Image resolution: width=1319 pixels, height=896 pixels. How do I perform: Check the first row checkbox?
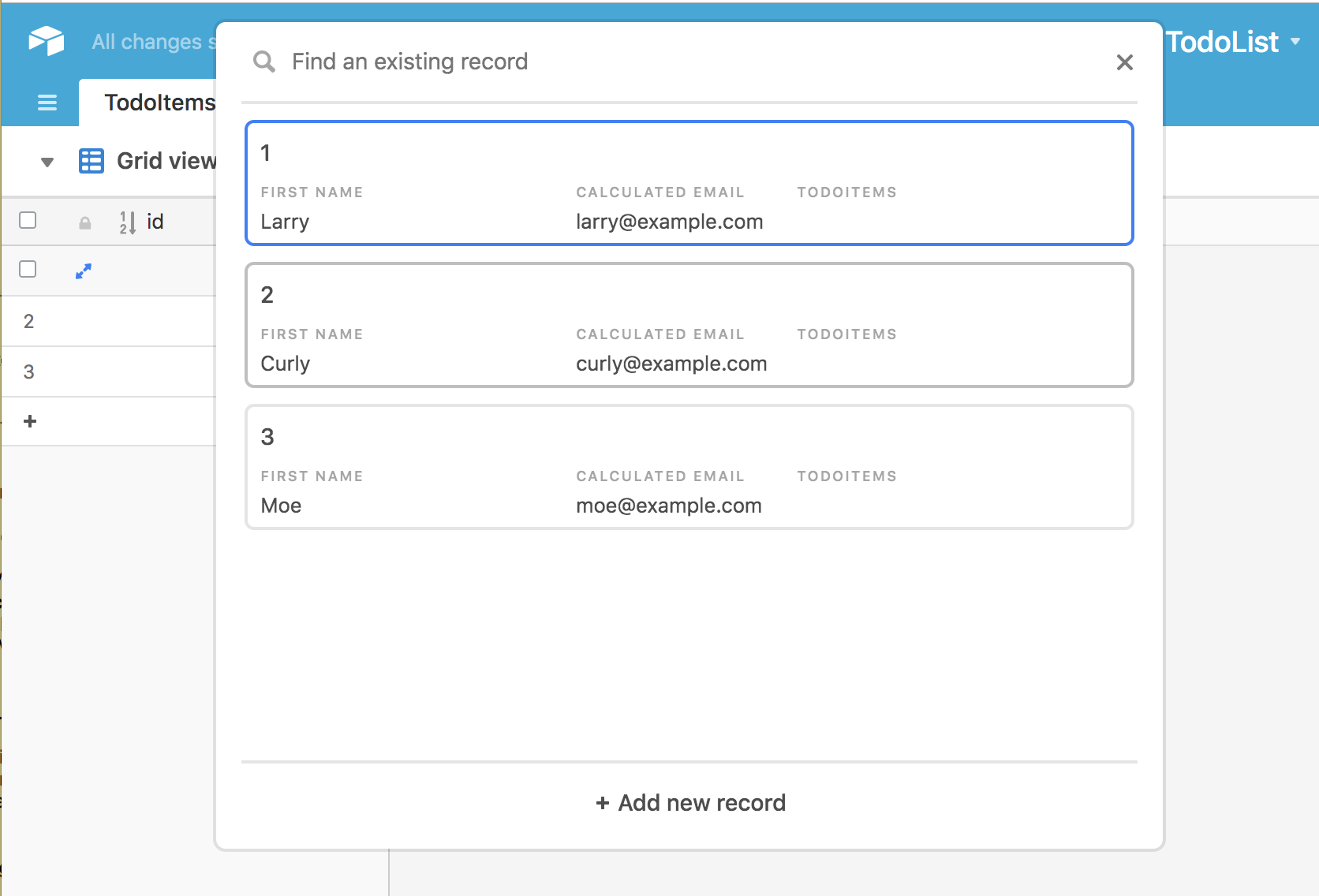pos(28,269)
